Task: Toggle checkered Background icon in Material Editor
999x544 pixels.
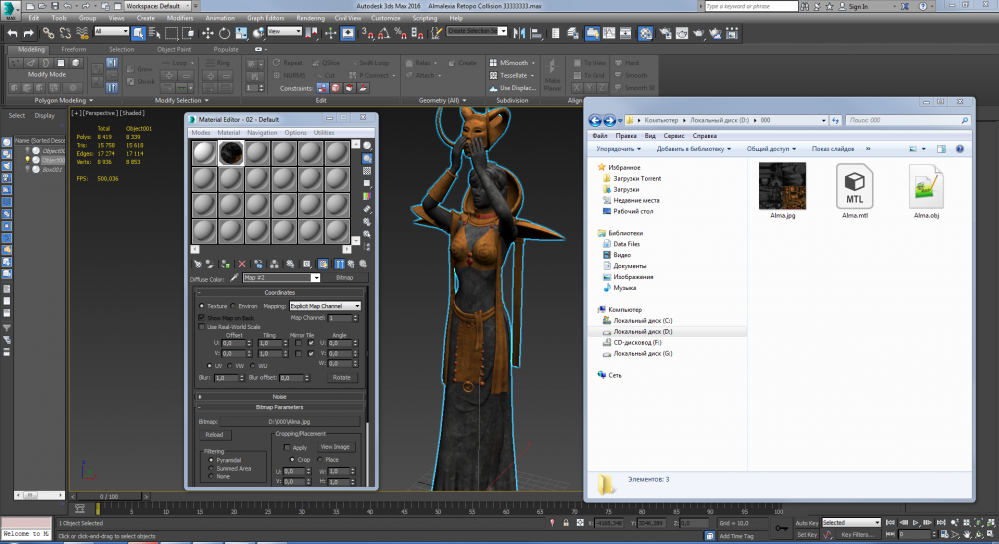Action: [368, 171]
